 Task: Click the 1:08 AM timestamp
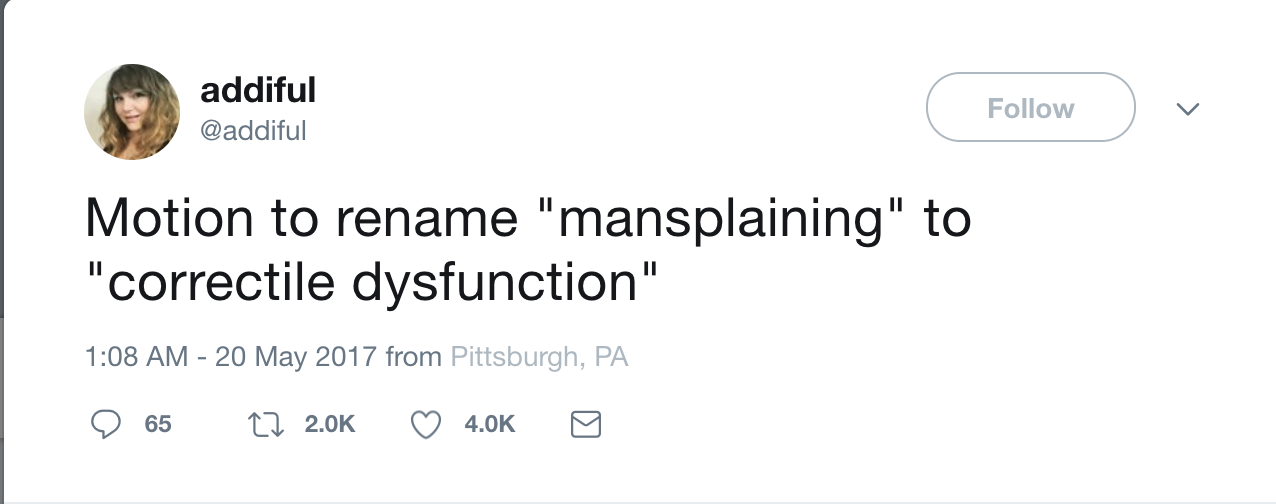pyautogui.click(x=136, y=357)
